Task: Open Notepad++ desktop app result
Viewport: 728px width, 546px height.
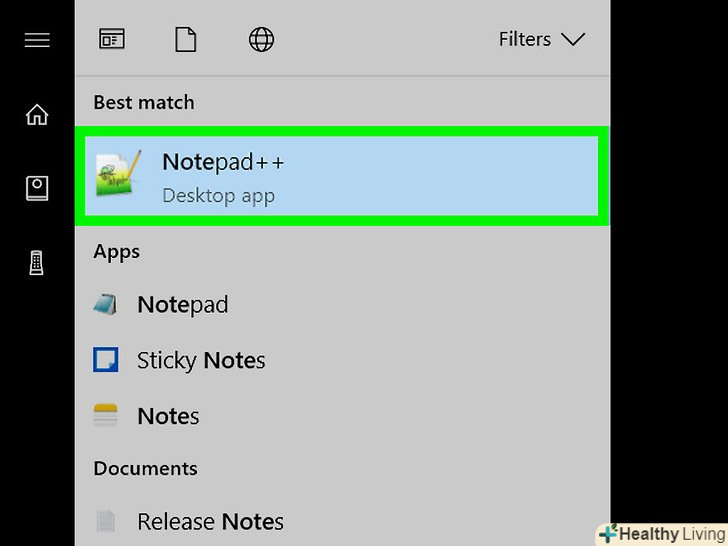Action: pyautogui.click(x=342, y=176)
